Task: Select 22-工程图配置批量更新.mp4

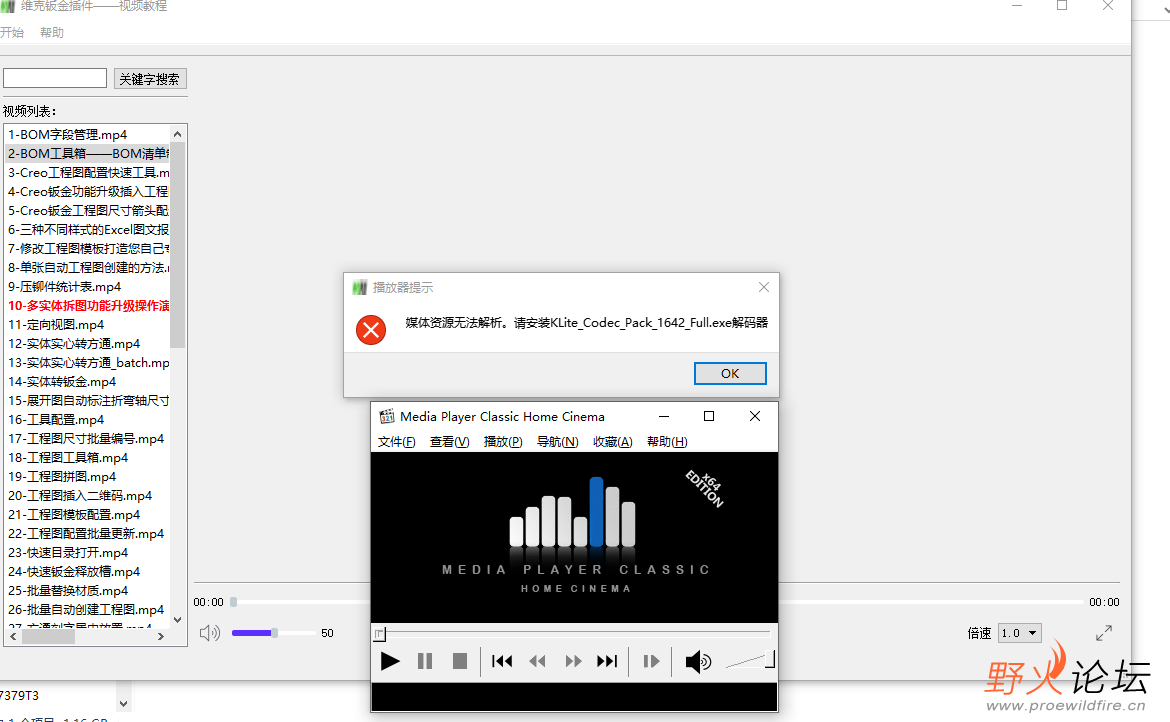Action: 87,534
